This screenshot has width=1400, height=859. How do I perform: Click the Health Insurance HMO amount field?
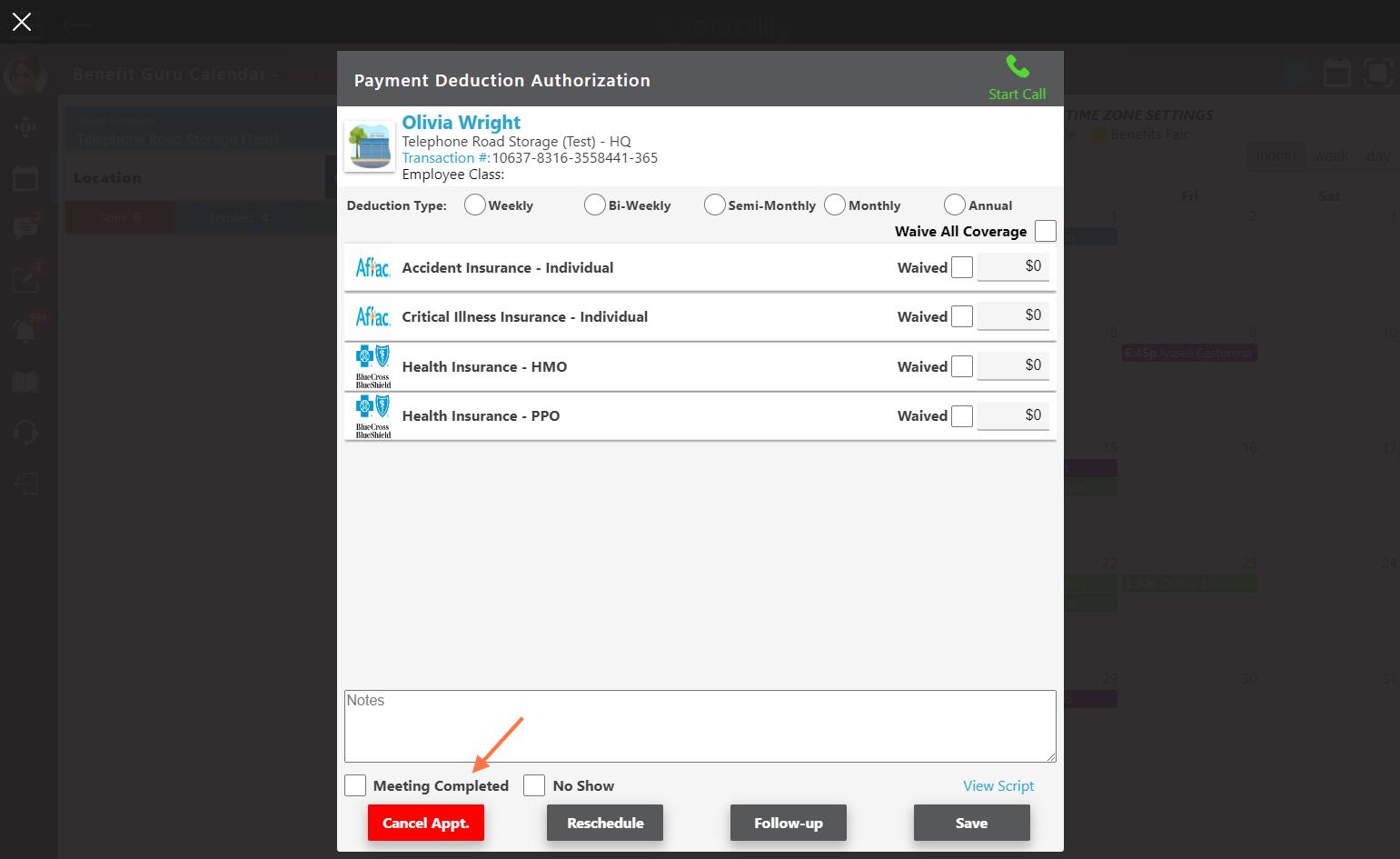(1013, 365)
